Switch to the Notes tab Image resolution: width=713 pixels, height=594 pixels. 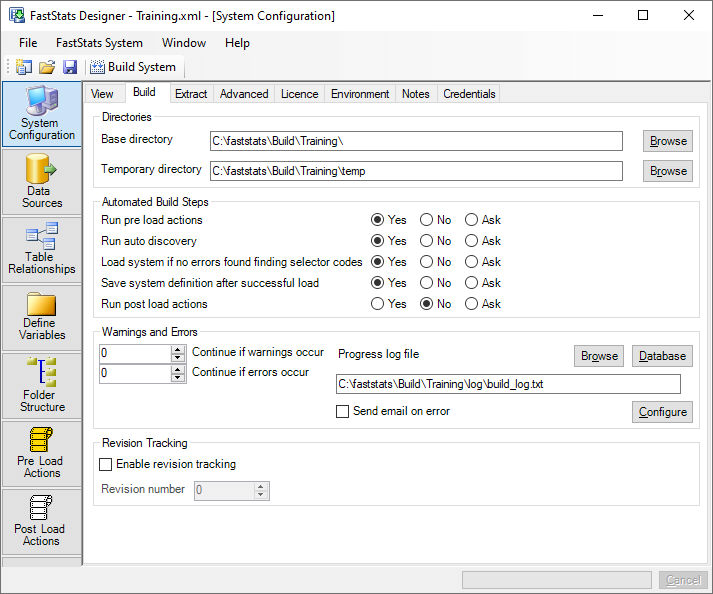click(416, 94)
